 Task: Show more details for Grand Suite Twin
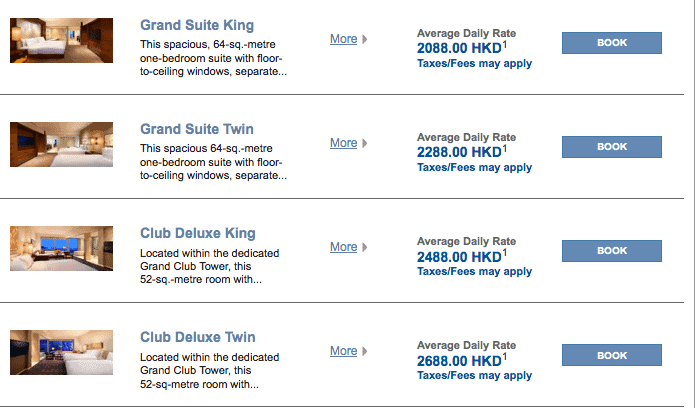[344, 143]
